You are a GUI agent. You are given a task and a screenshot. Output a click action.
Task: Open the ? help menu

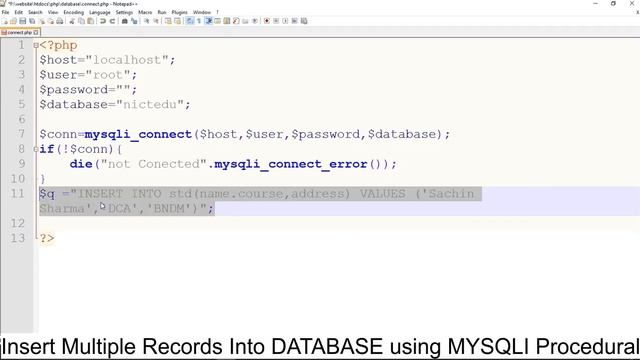[x=217, y=12]
